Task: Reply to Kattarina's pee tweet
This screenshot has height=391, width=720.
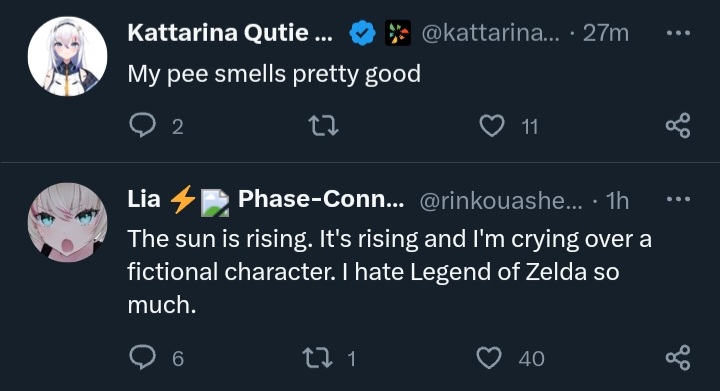Action: (143, 125)
